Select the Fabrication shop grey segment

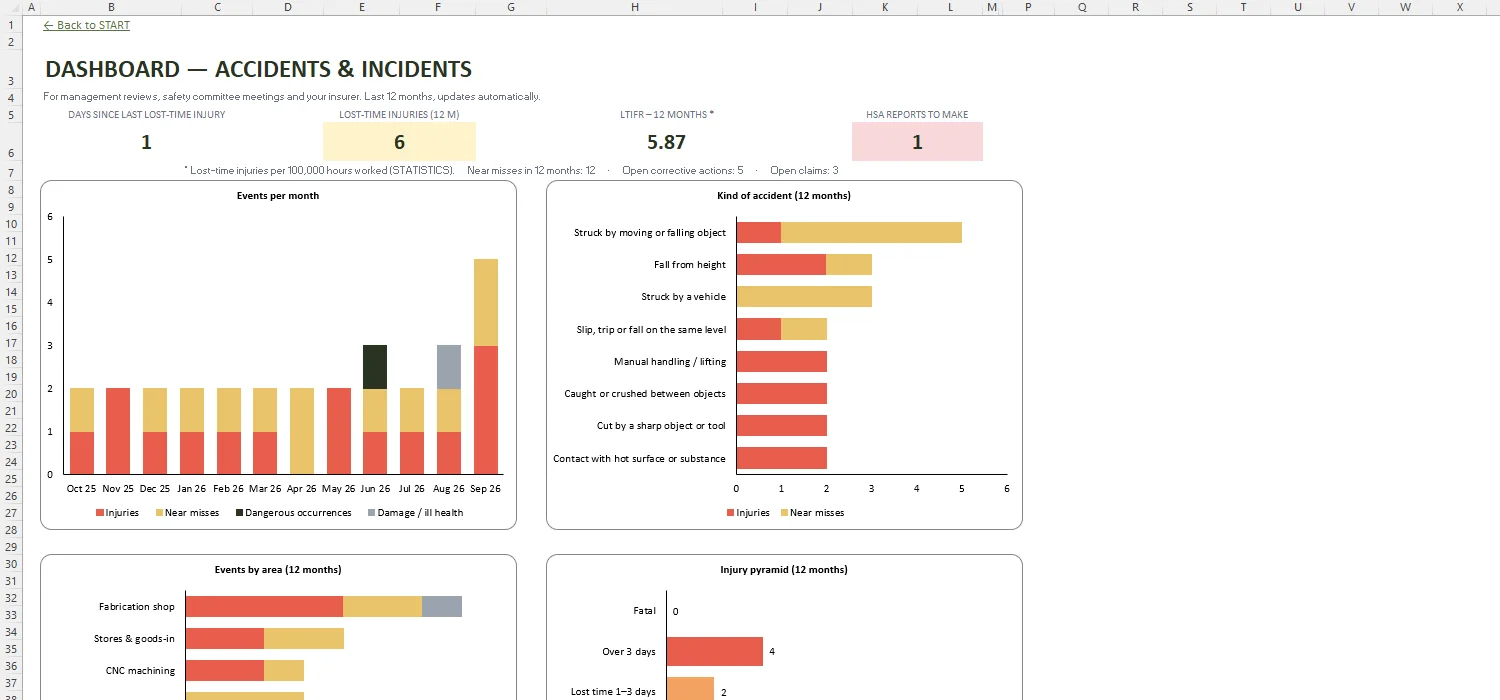coord(442,606)
